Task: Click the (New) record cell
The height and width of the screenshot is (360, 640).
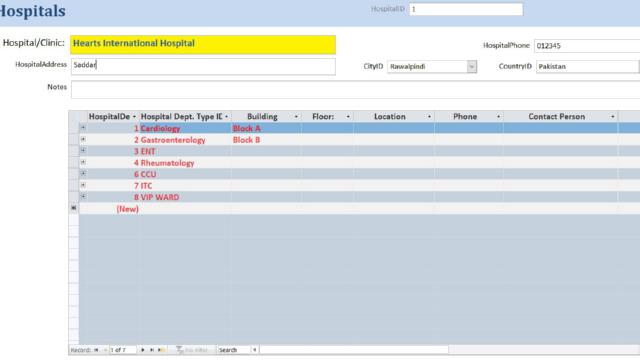Action: click(x=113, y=209)
